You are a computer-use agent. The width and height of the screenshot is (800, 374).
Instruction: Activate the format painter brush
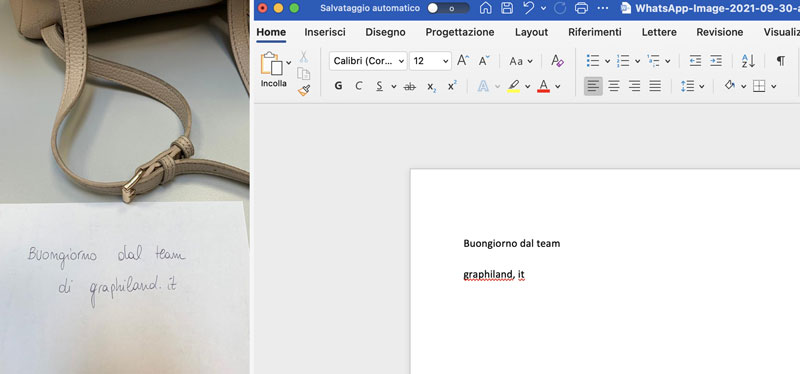[x=304, y=90]
